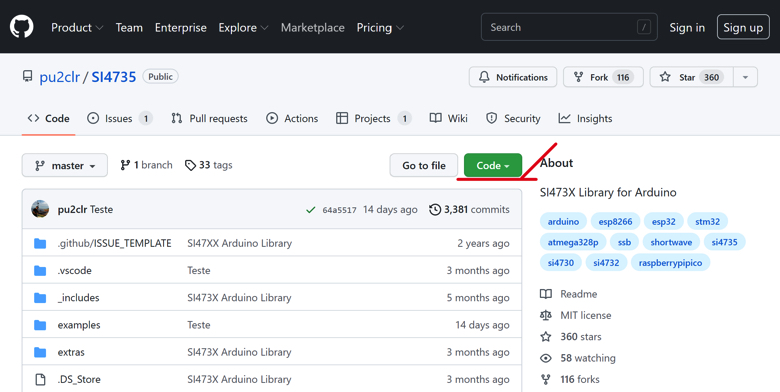
Task: Select the si4730 topic tag
Action: click(x=561, y=263)
